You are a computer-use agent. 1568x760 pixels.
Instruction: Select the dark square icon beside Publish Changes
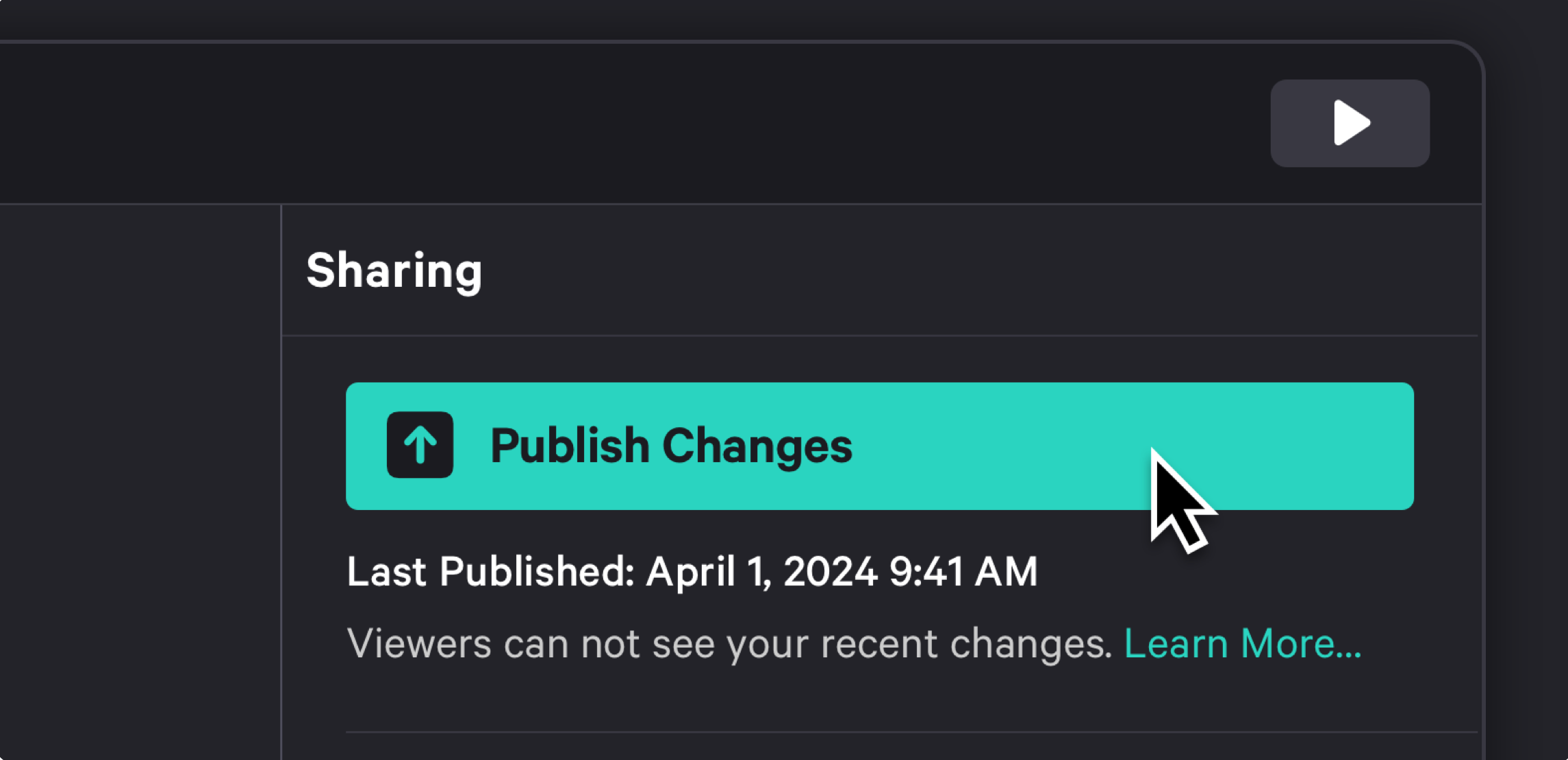tap(420, 445)
